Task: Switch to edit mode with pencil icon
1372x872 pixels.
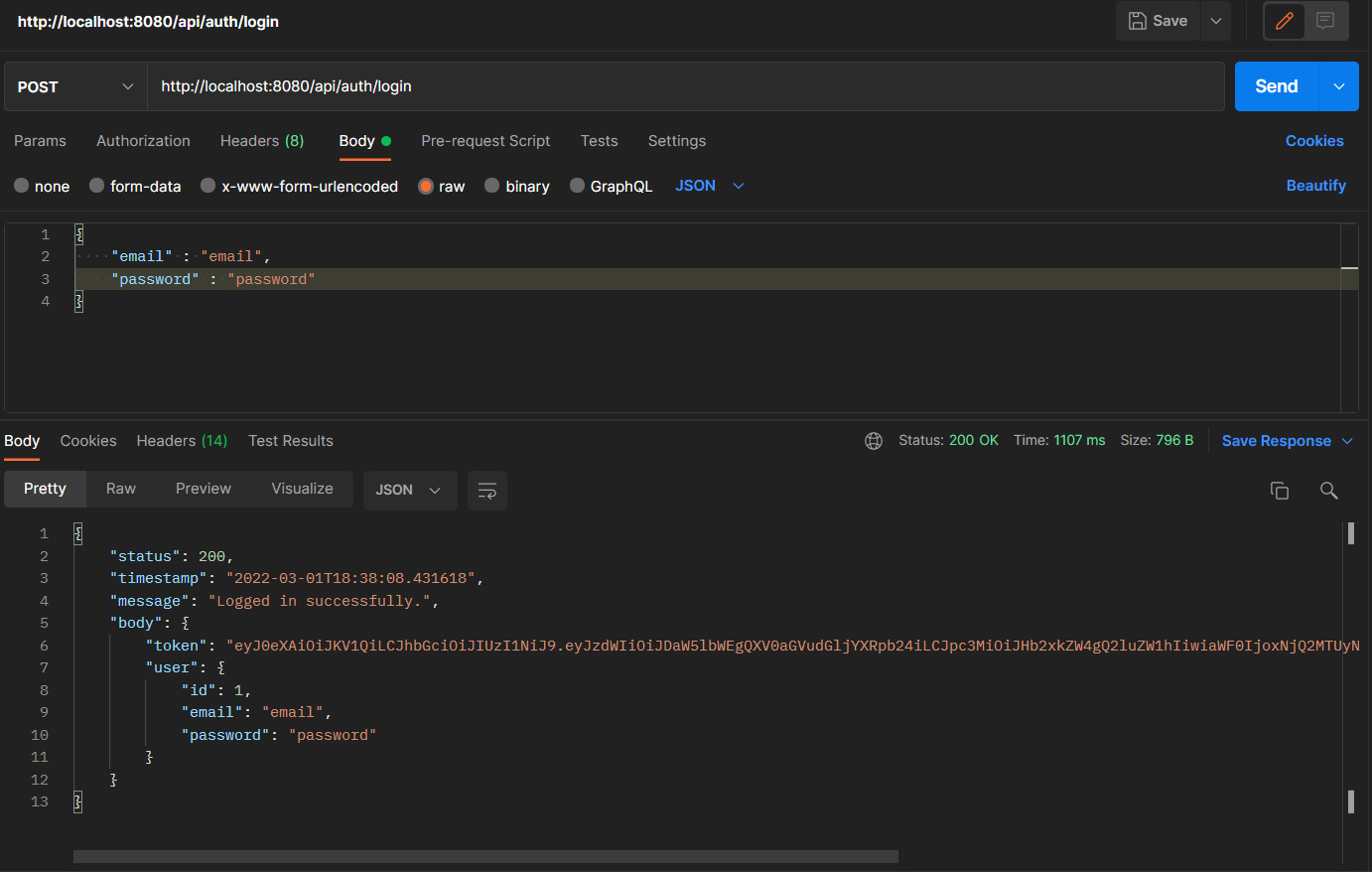Action: [x=1285, y=21]
